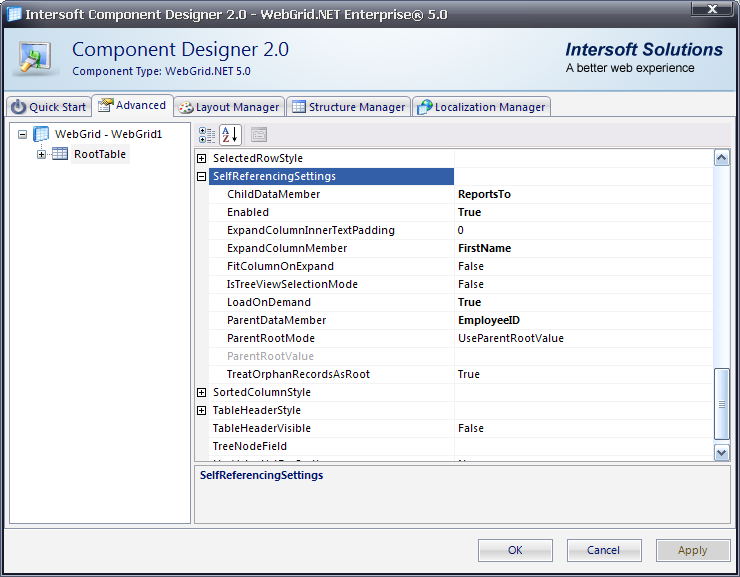This screenshot has height=577, width=740.
Task: Click the OK button
Action: [x=515, y=550]
